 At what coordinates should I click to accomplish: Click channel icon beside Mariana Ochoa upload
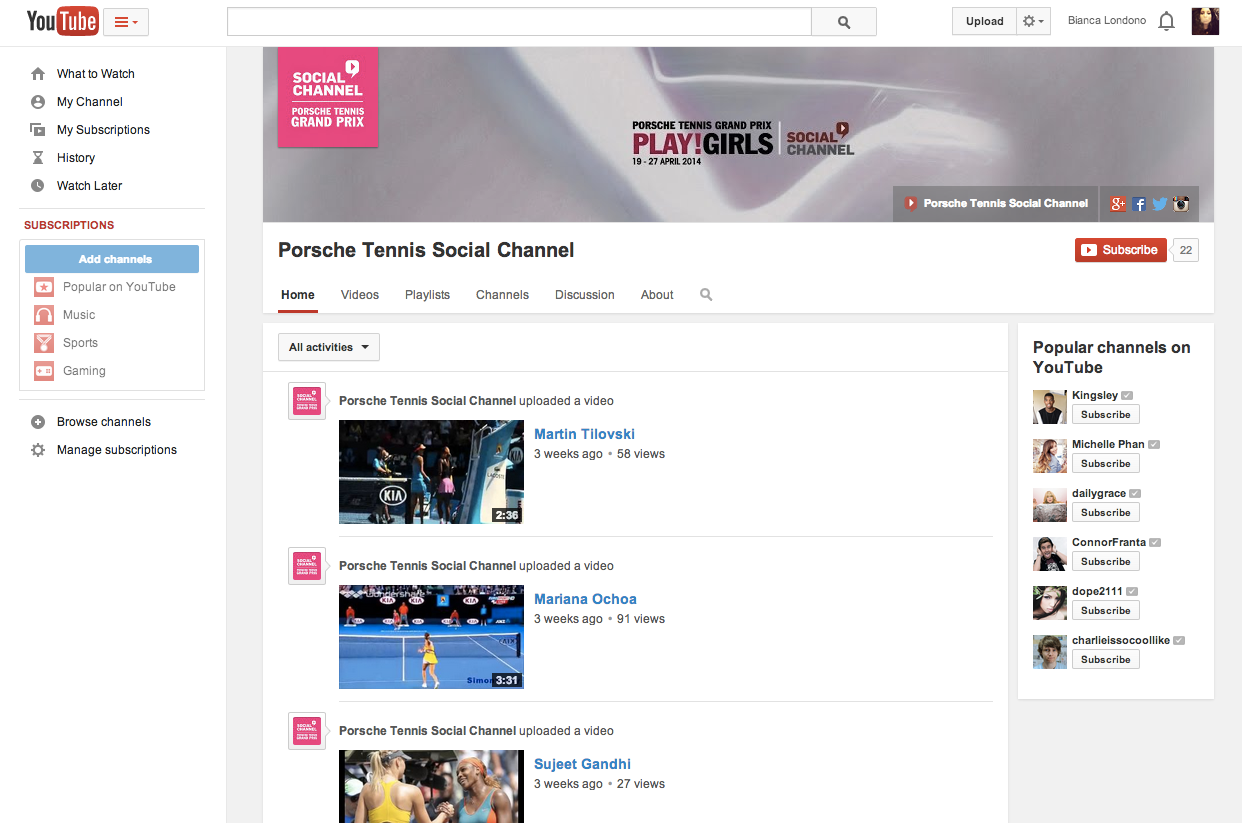[306, 566]
